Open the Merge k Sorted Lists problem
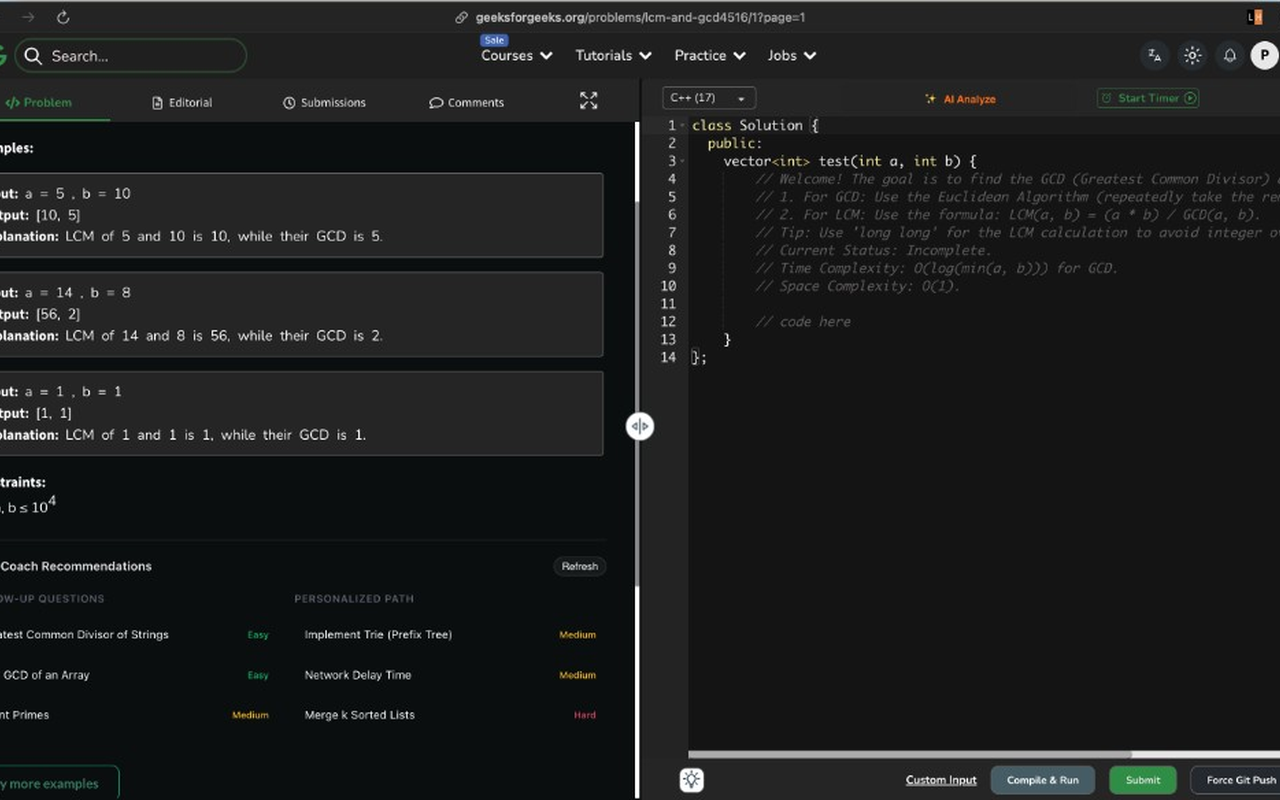Viewport: 1280px width, 800px height. pyautogui.click(x=360, y=715)
